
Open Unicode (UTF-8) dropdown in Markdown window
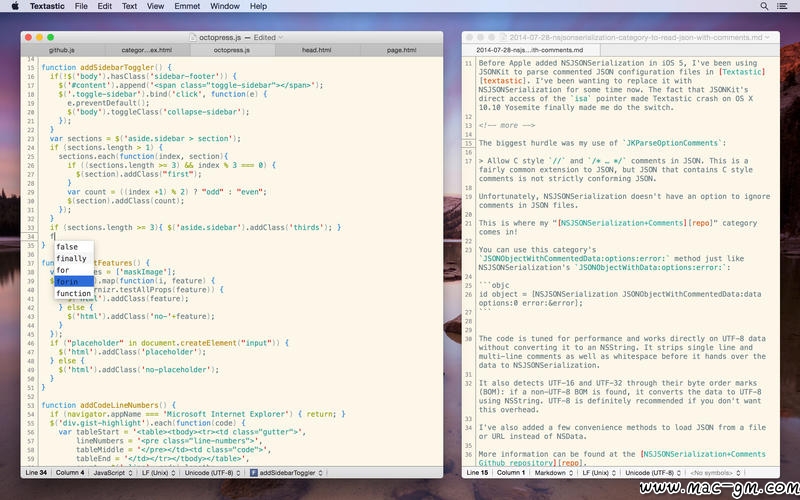(x=653, y=473)
